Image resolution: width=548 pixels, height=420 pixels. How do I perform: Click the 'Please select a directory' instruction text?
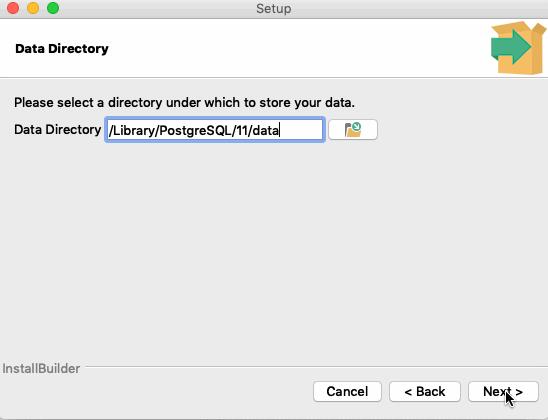coord(185,103)
